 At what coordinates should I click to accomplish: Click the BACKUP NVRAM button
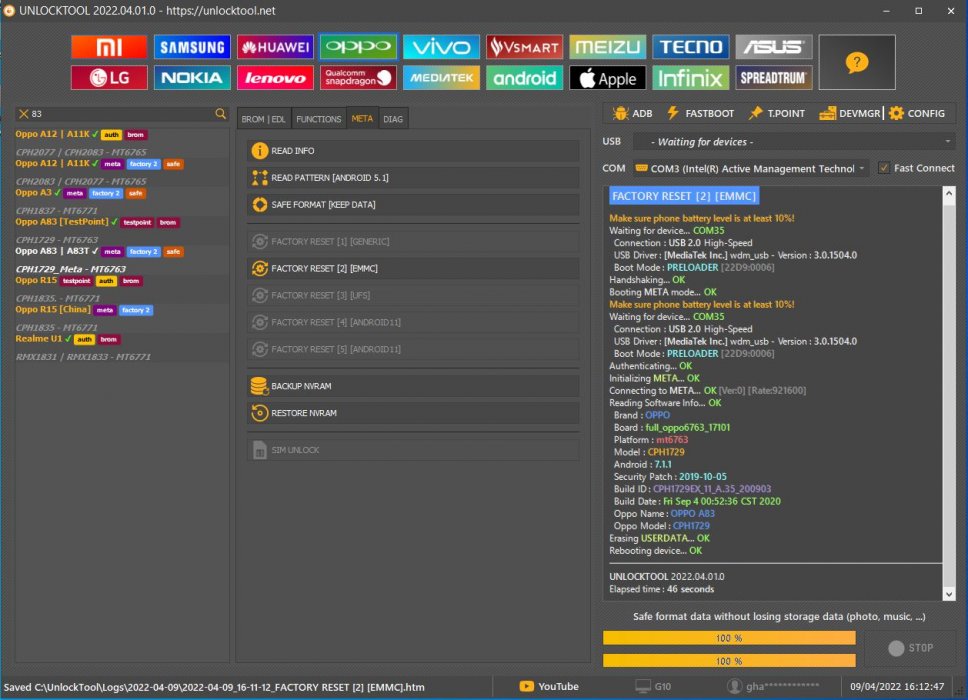click(414, 386)
